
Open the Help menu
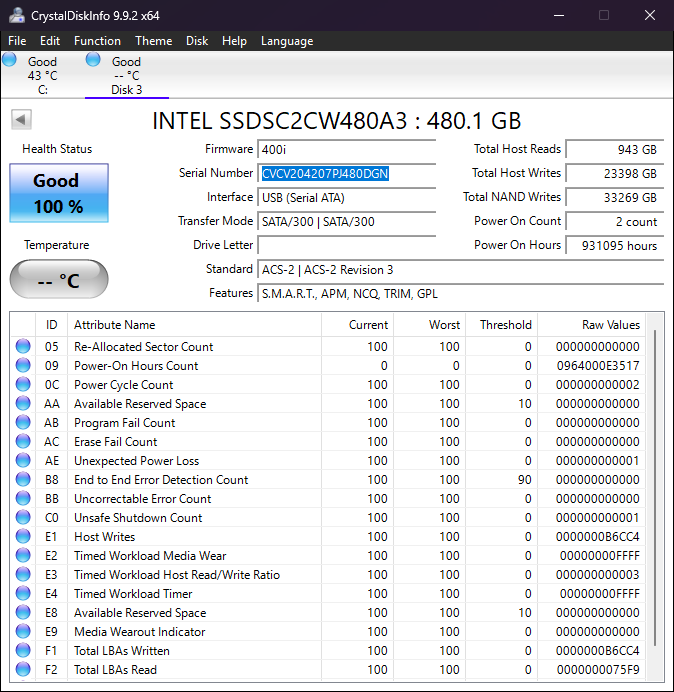(x=234, y=41)
